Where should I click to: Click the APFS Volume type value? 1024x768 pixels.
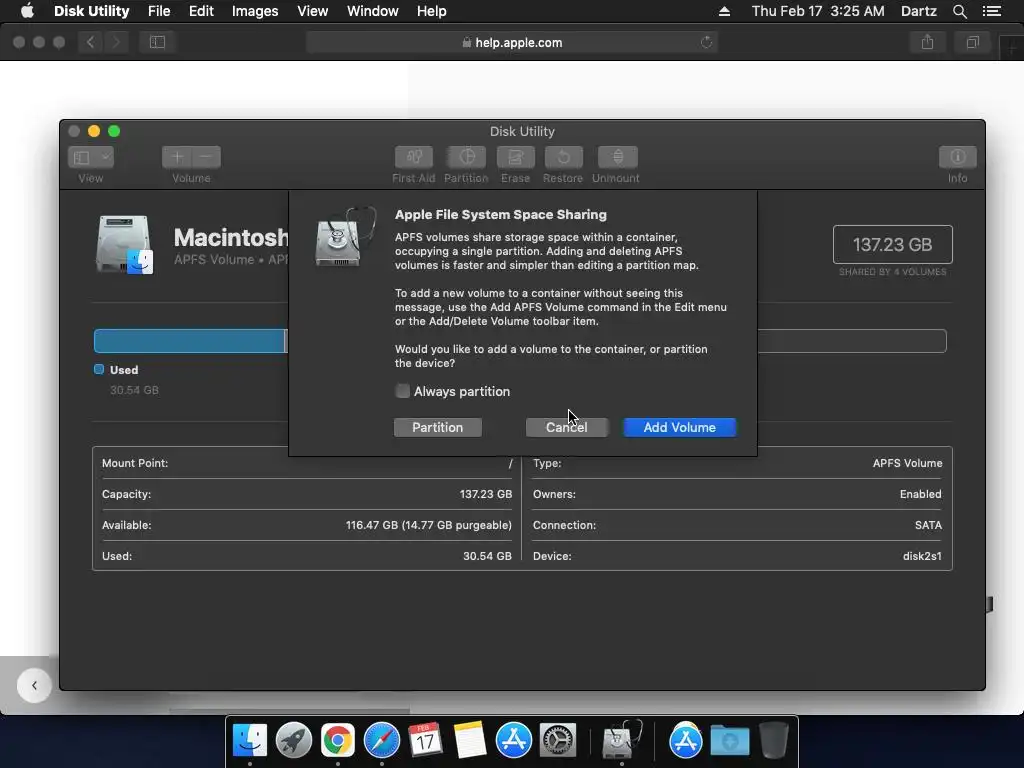point(907,463)
